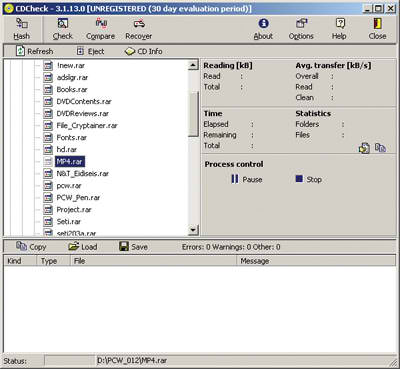Viewport: 400px width, 369px height.
Task: Select PCW_Pen.rar file
Action: click(78, 198)
